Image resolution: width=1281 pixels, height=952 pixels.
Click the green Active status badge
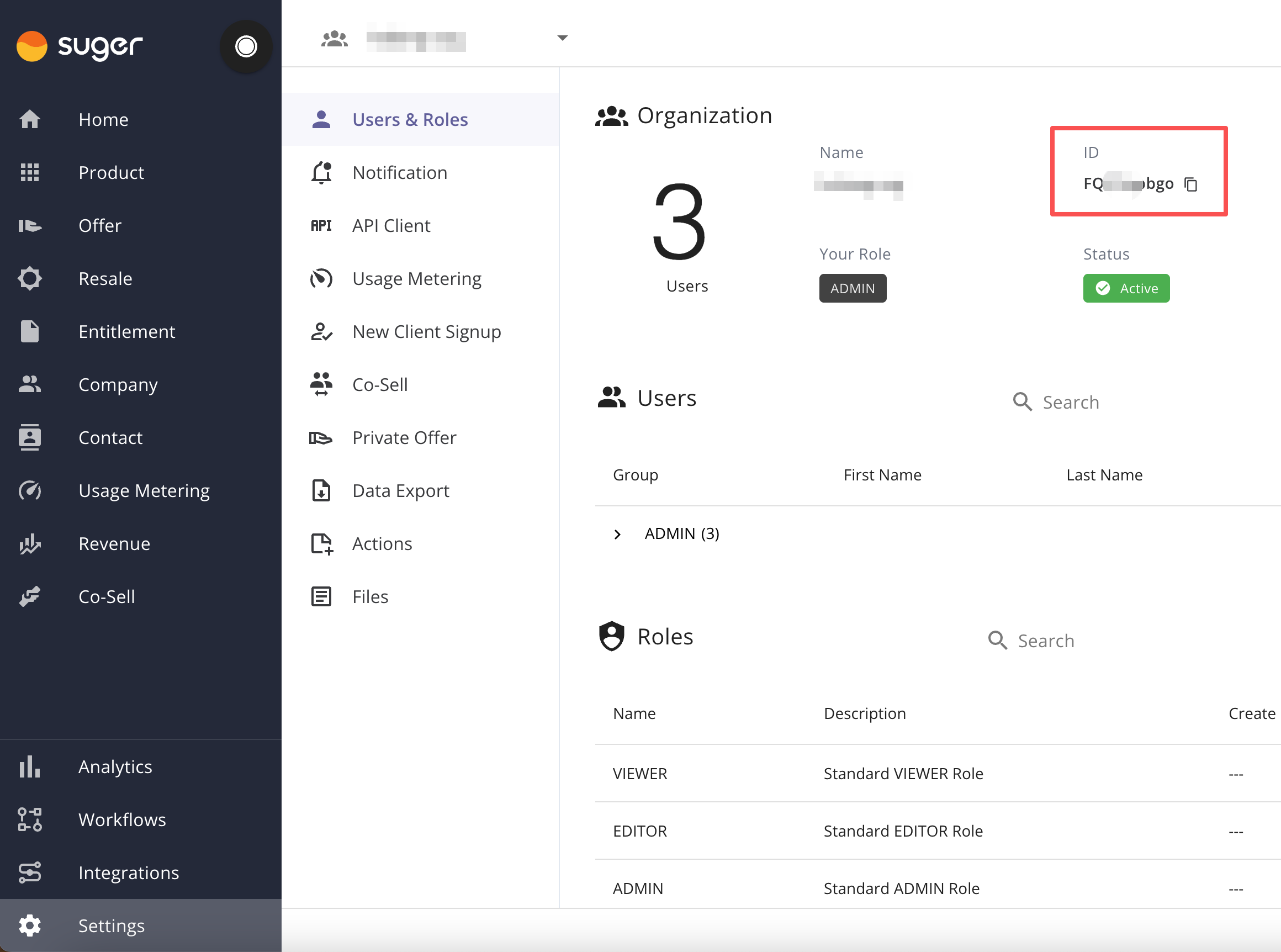click(1126, 288)
